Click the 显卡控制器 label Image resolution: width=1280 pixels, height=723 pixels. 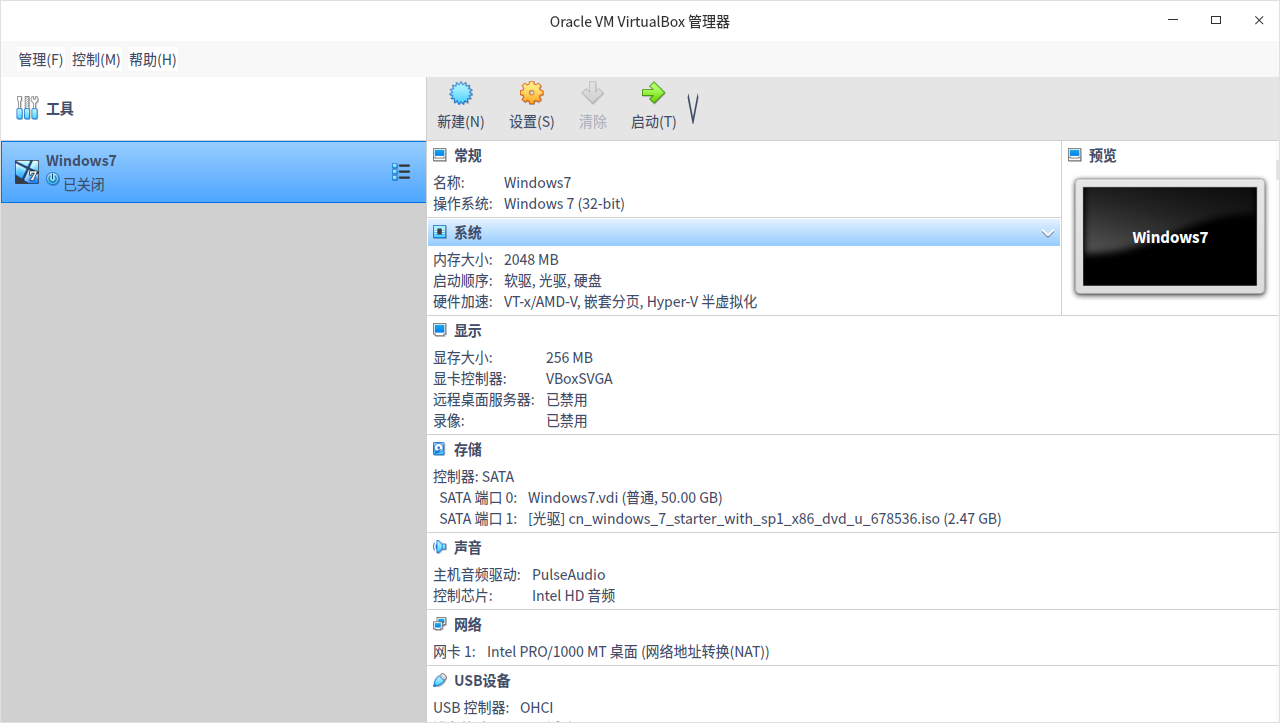click(x=470, y=379)
